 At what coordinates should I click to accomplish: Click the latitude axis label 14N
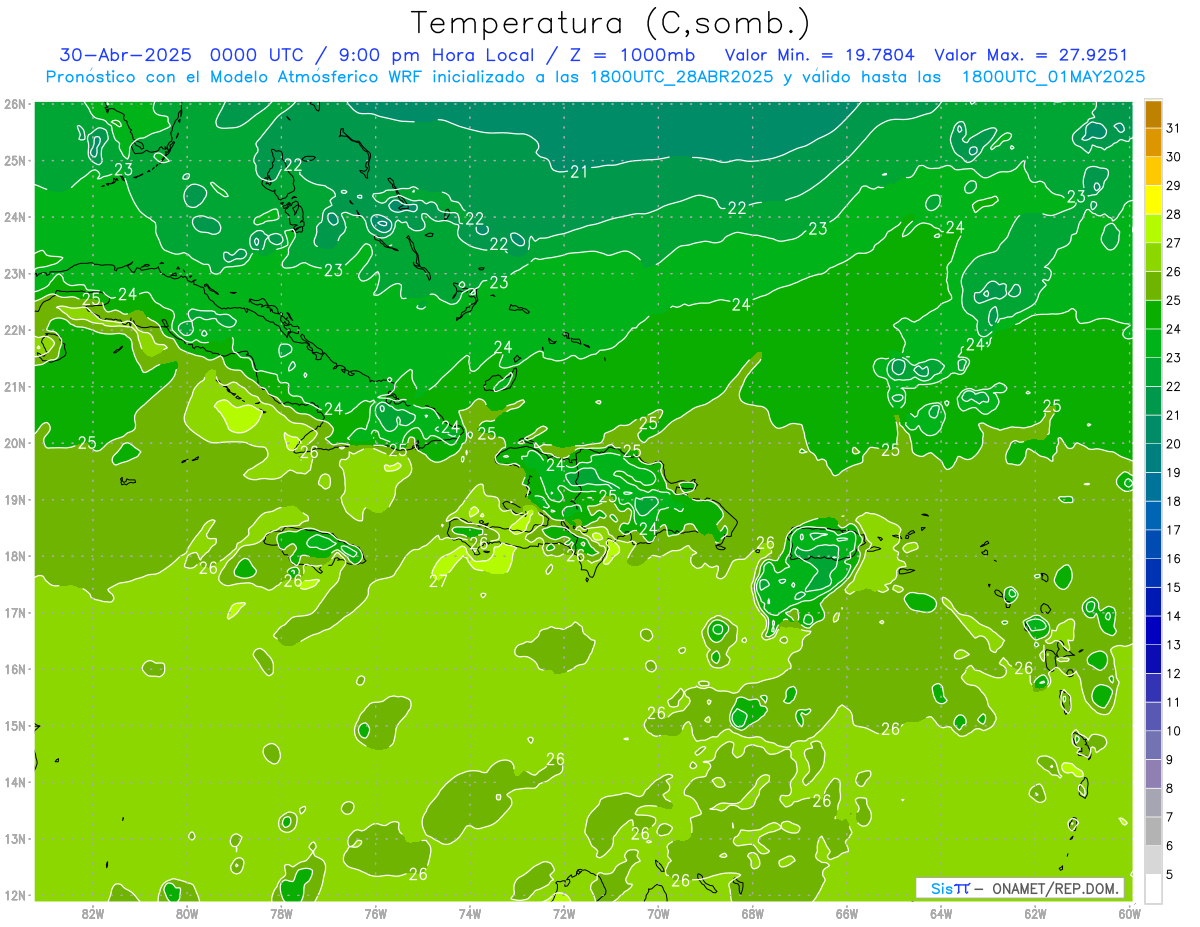[x=14, y=782]
